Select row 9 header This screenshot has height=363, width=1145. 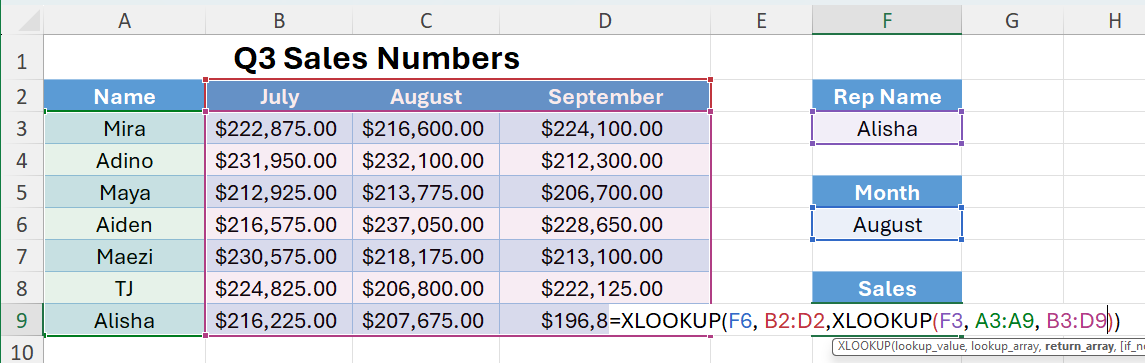tap(21, 320)
